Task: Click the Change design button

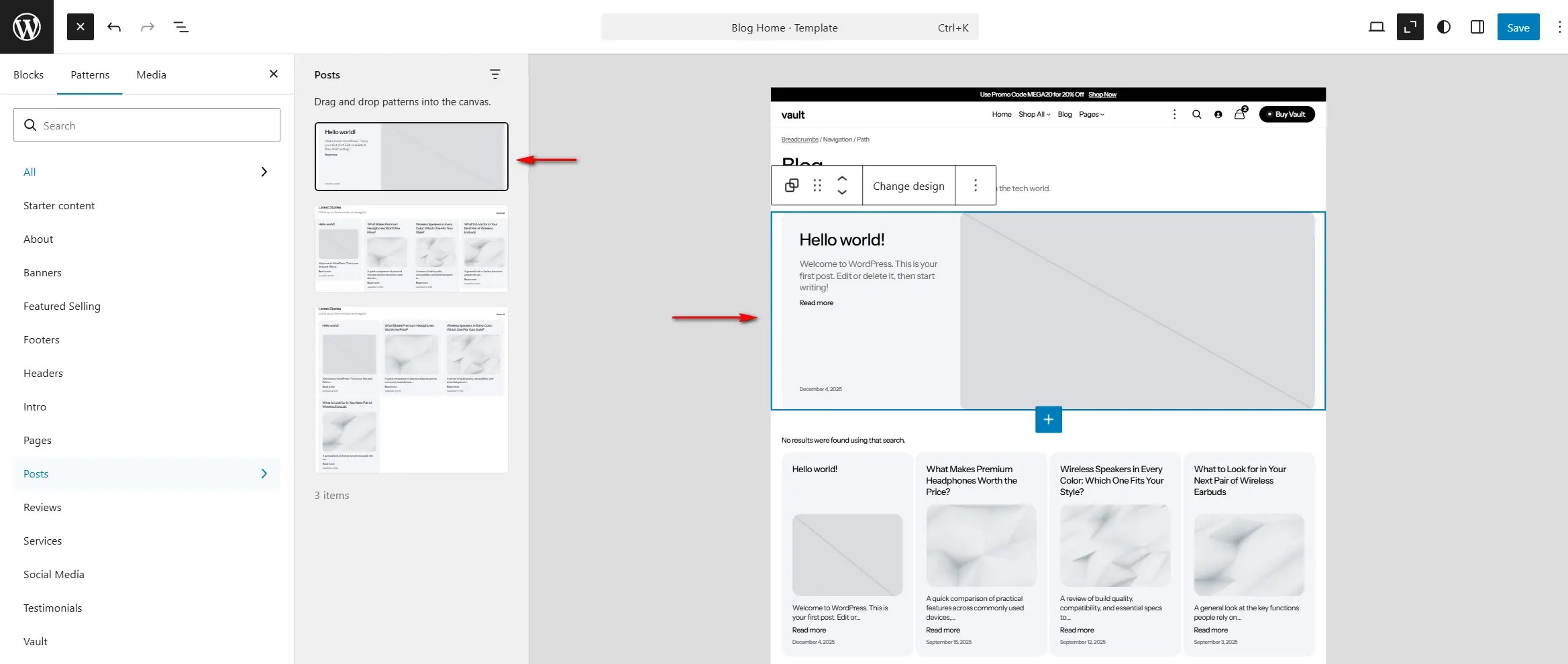Action: click(x=908, y=186)
